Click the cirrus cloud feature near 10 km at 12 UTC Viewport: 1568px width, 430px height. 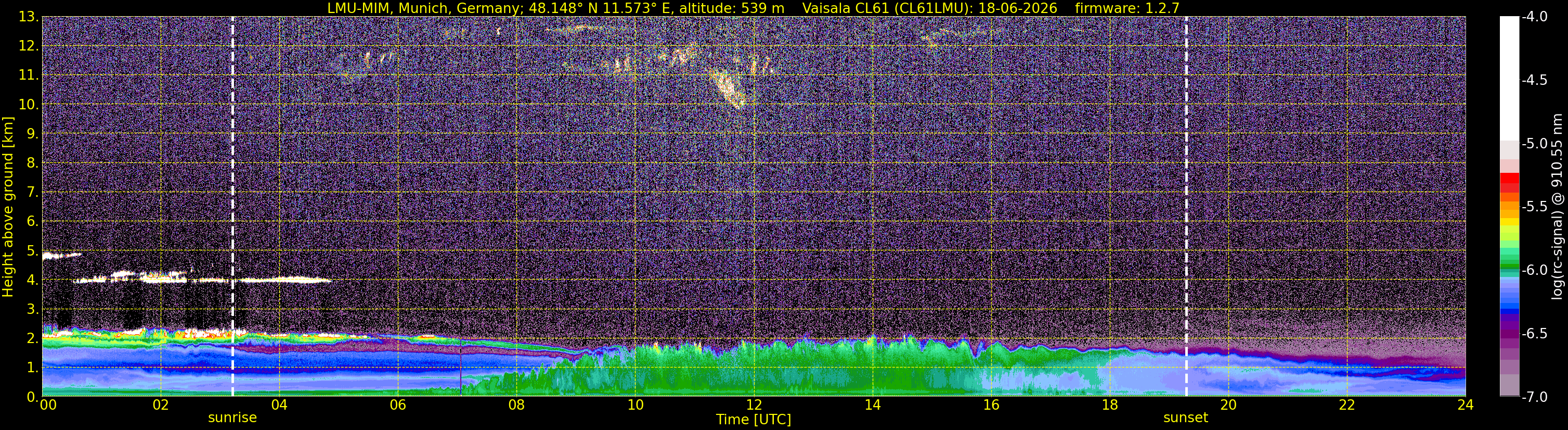728,88
